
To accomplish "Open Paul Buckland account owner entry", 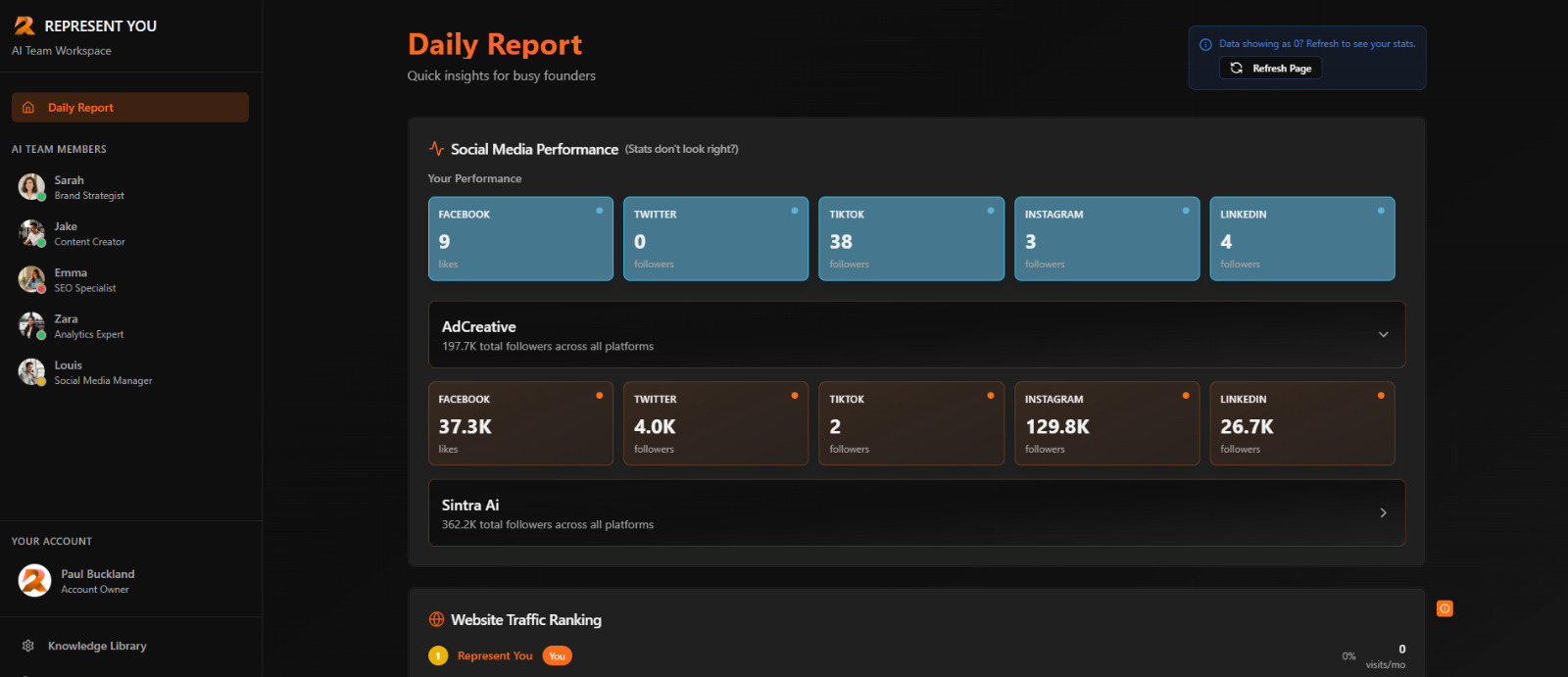I will pos(129,581).
